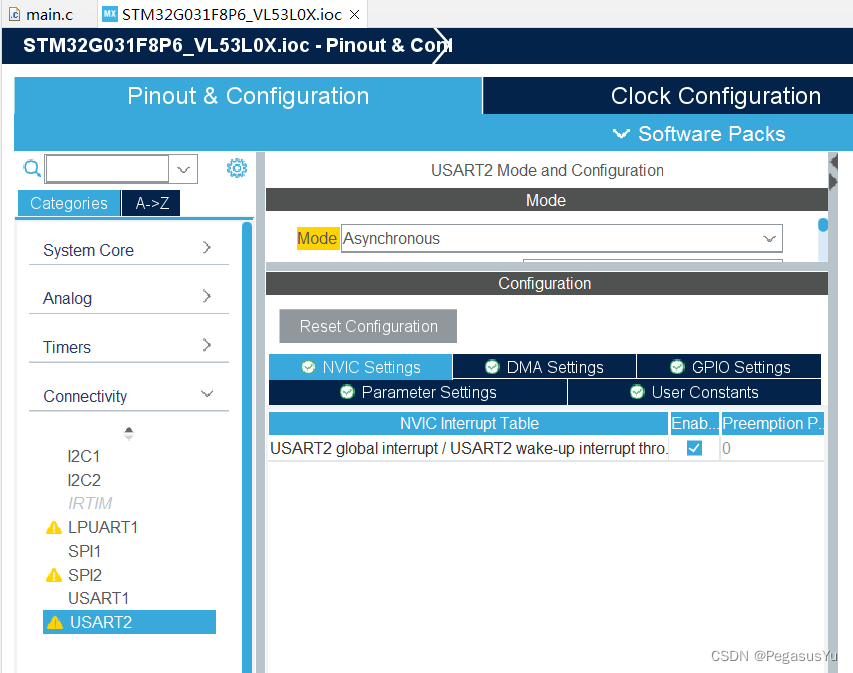Expand the Software Packs menu
The height and width of the screenshot is (673, 853).
point(699,134)
